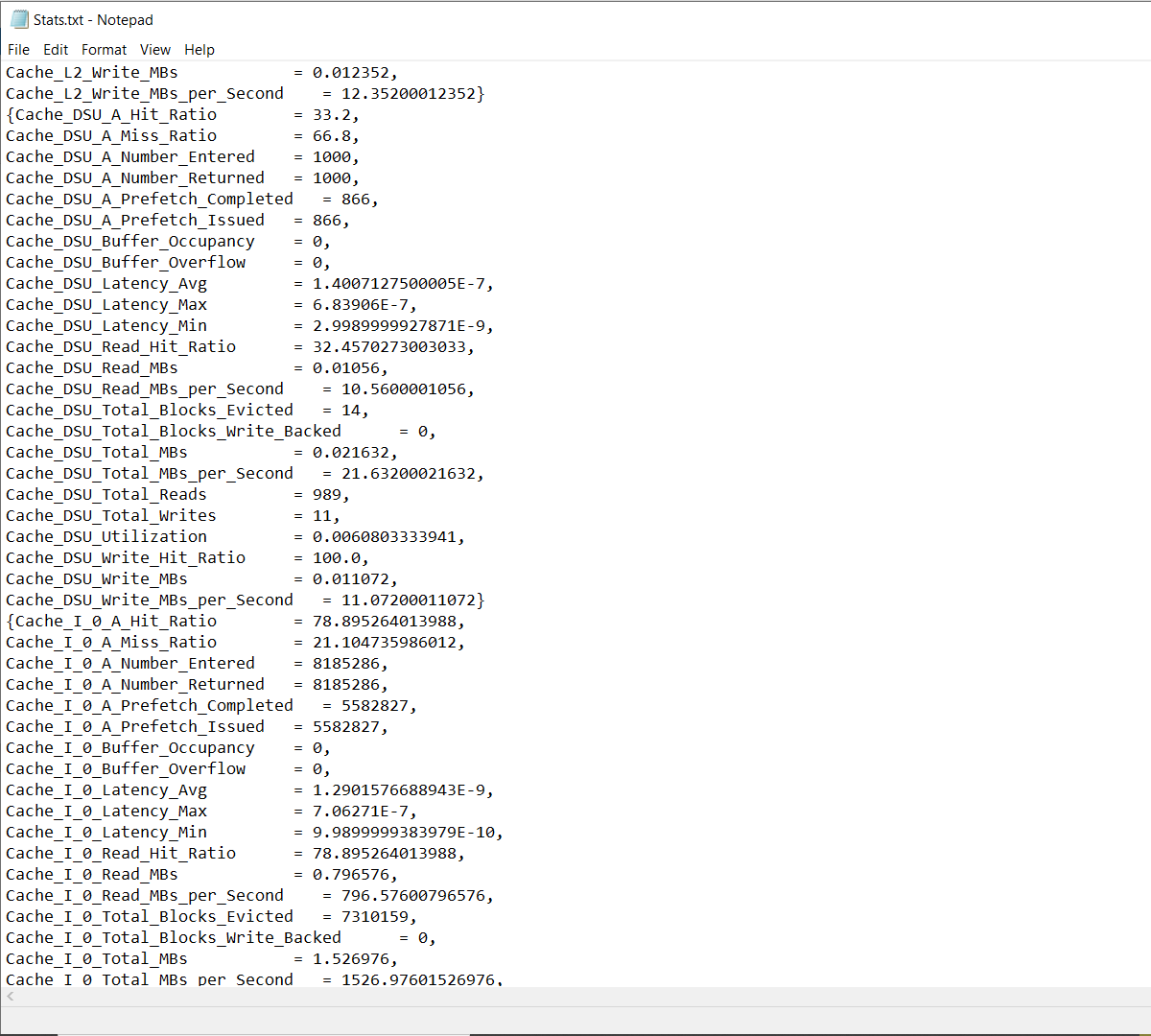Click the Cache_I_0_Buffer_Overflow line
This screenshot has height=1036, width=1151.
tap(168, 769)
